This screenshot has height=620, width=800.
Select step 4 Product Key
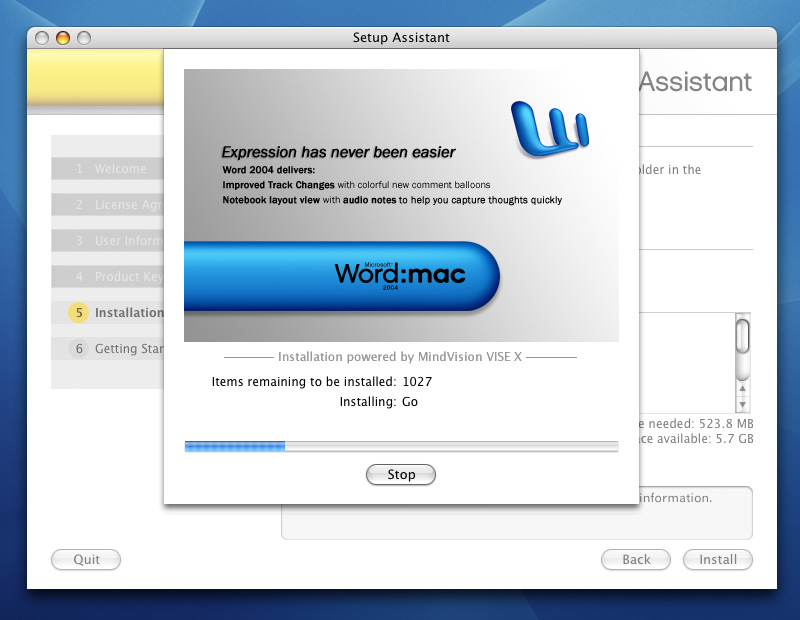pos(107,277)
